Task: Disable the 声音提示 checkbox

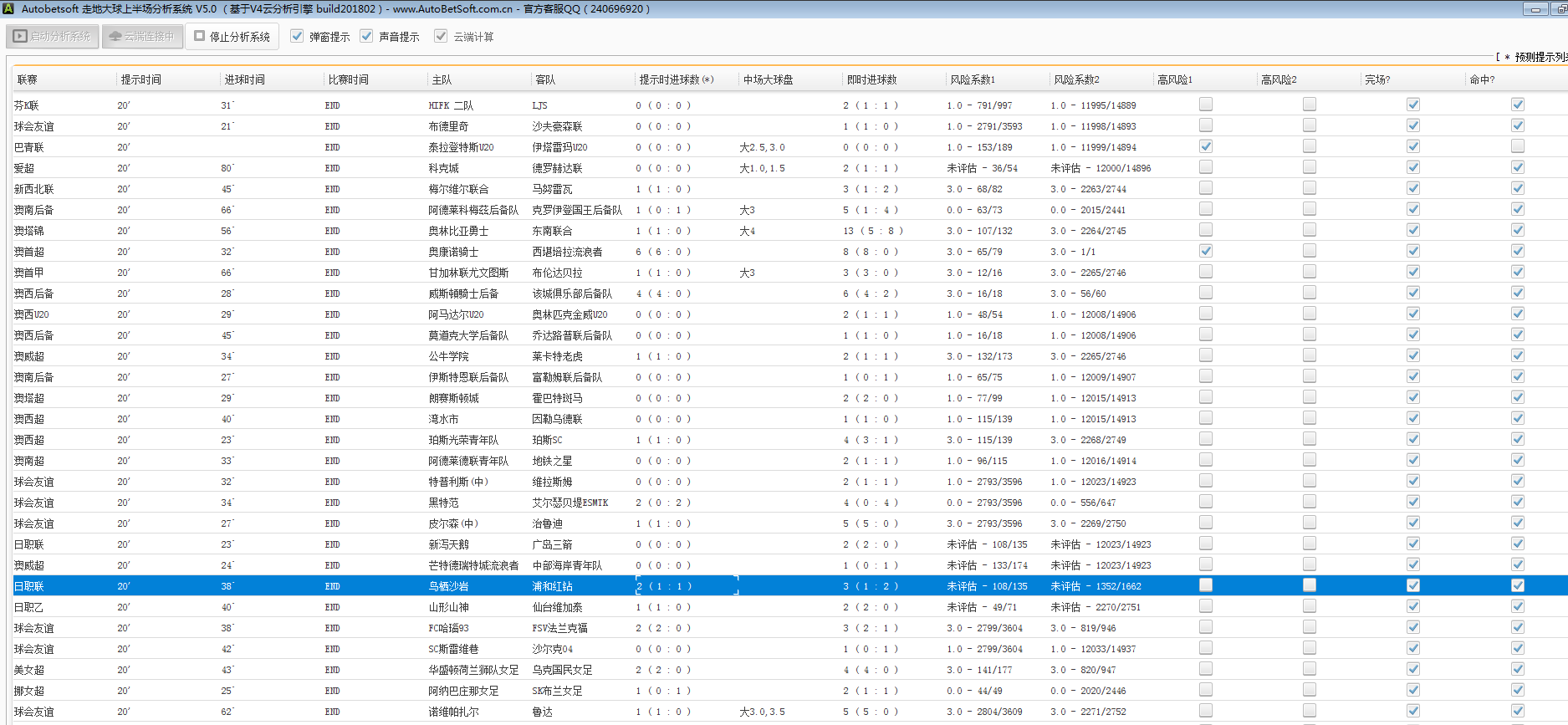Action: point(366,36)
